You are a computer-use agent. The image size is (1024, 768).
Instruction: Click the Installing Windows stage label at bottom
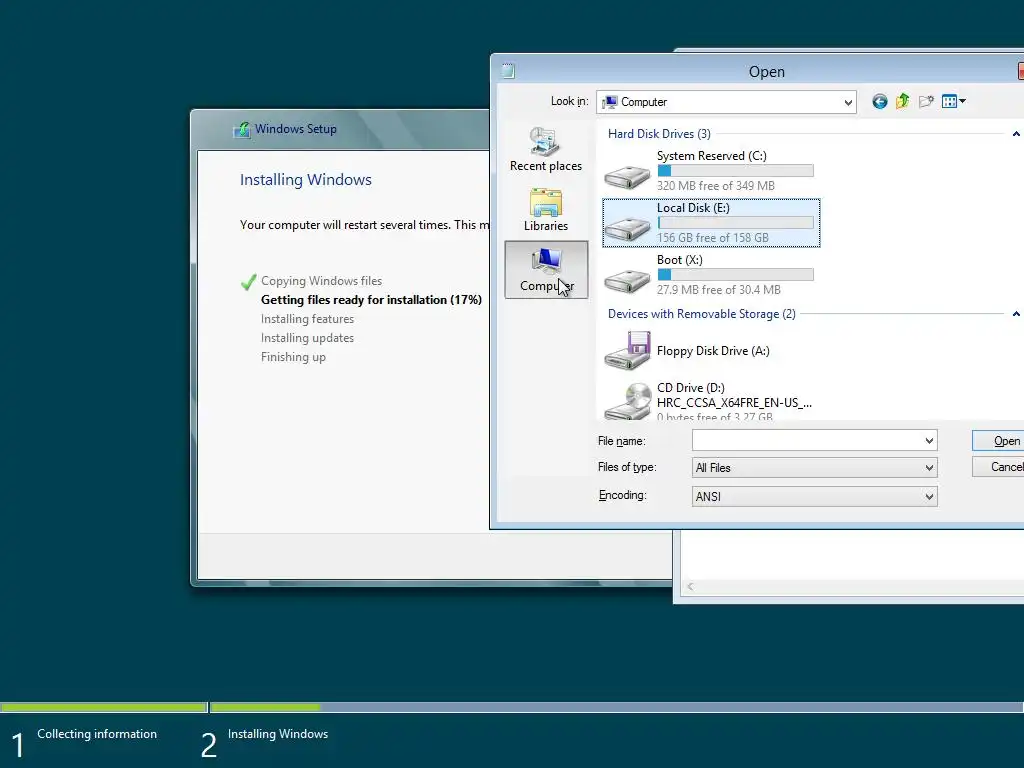[278, 734]
